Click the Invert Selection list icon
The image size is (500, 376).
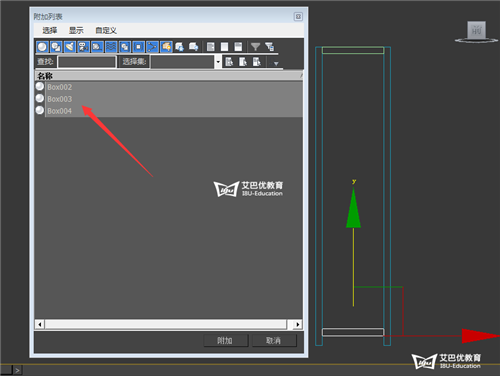(x=238, y=47)
